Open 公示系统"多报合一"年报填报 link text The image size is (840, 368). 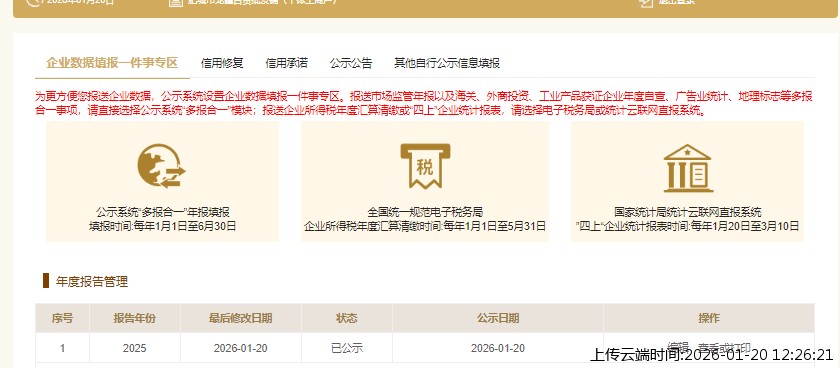pos(162,213)
